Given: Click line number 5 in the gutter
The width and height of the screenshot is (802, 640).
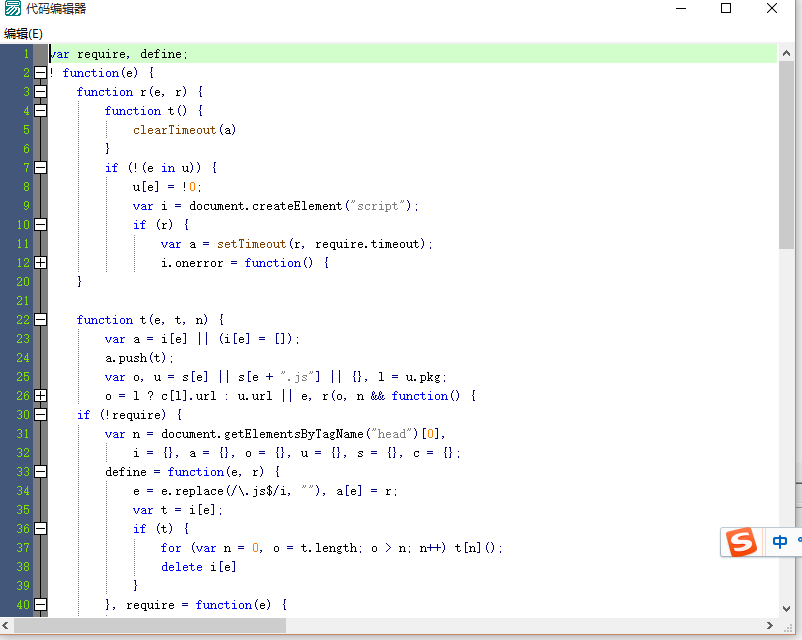Looking at the screenshot, I should [x=24, y=129].
